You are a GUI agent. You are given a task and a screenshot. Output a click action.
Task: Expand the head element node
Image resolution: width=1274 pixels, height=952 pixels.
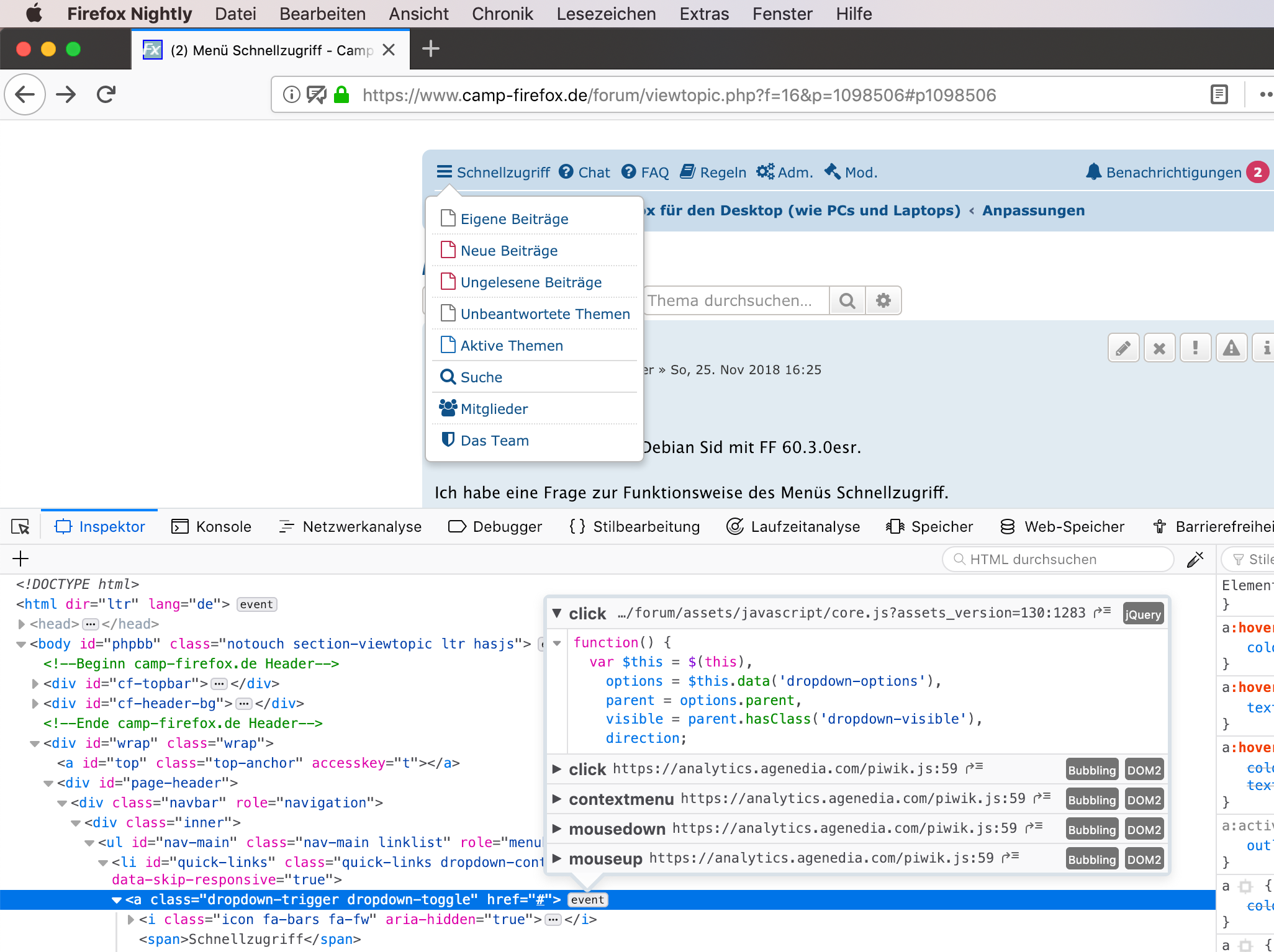[22, 624]
